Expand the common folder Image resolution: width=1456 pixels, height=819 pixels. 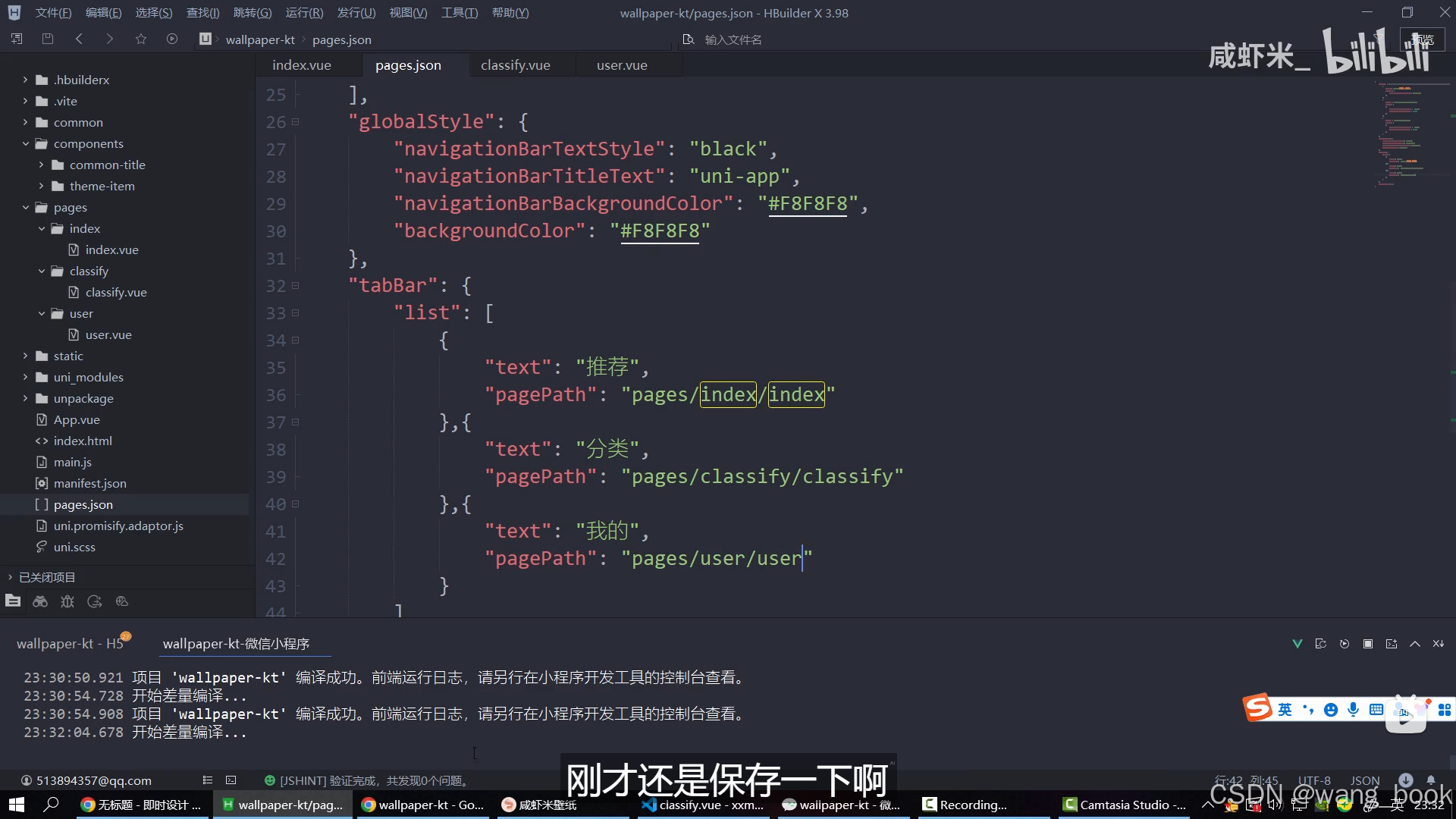(25, 122)
